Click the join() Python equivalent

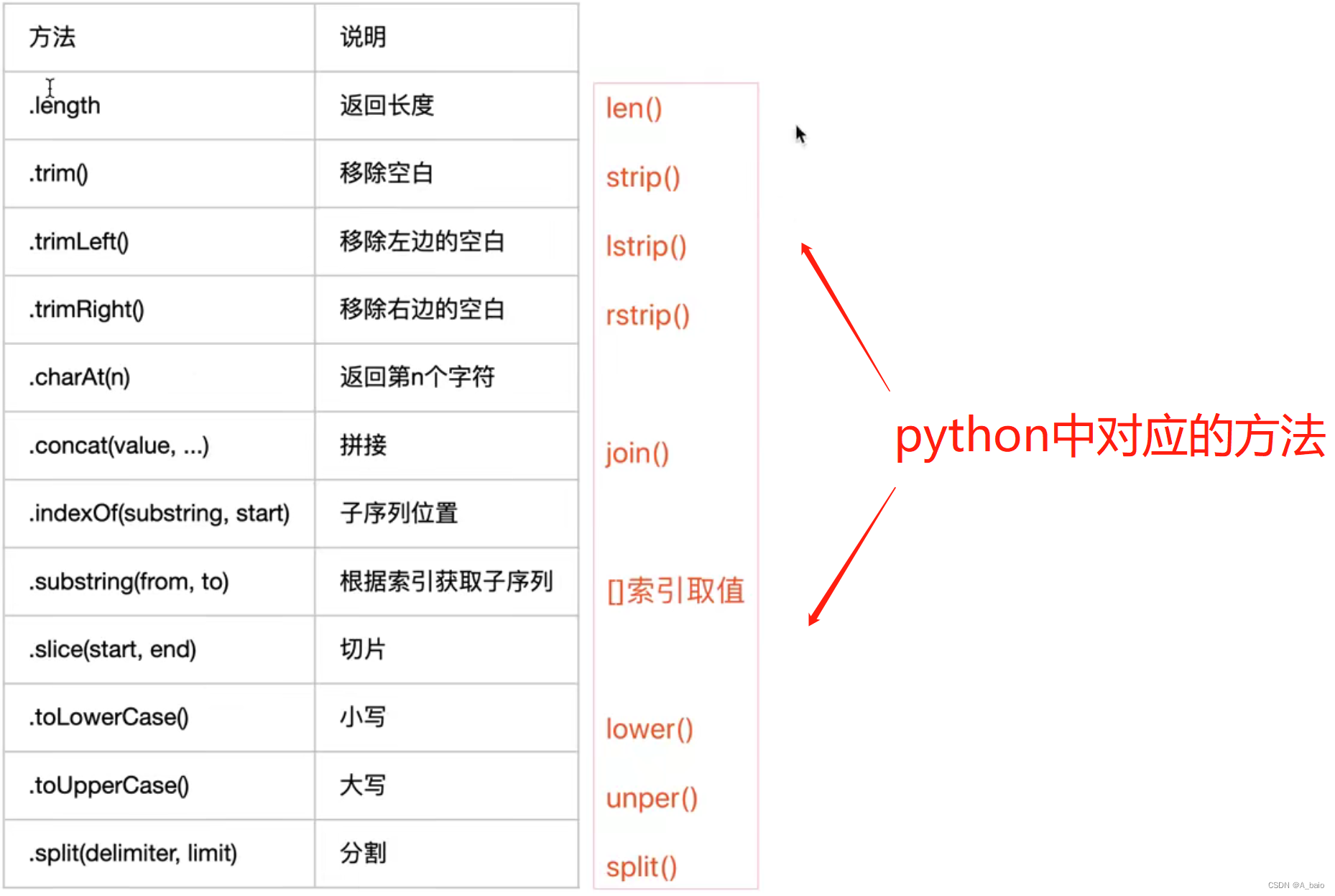pyautogui.click(x=637, y=454)
